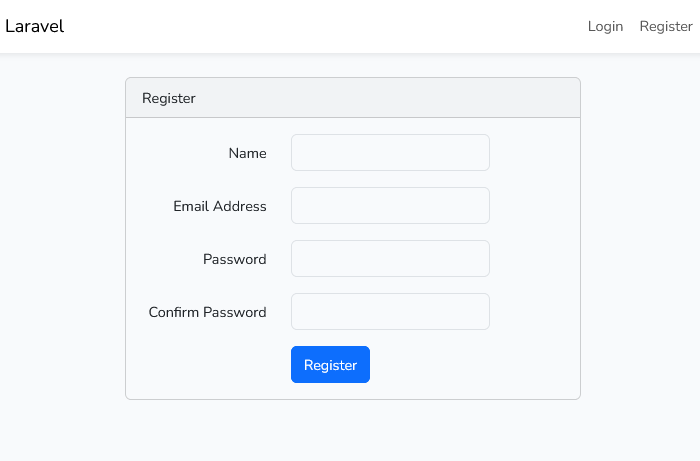Click into the Email Address field
700x461 pixels.
[390, 206]
